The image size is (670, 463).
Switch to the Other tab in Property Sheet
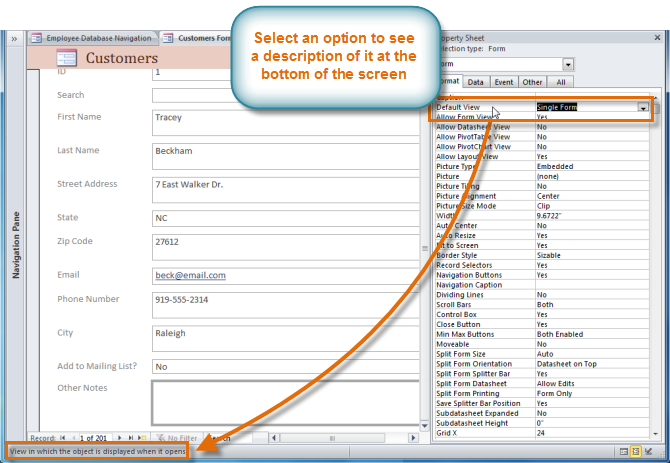pos(532,82)
